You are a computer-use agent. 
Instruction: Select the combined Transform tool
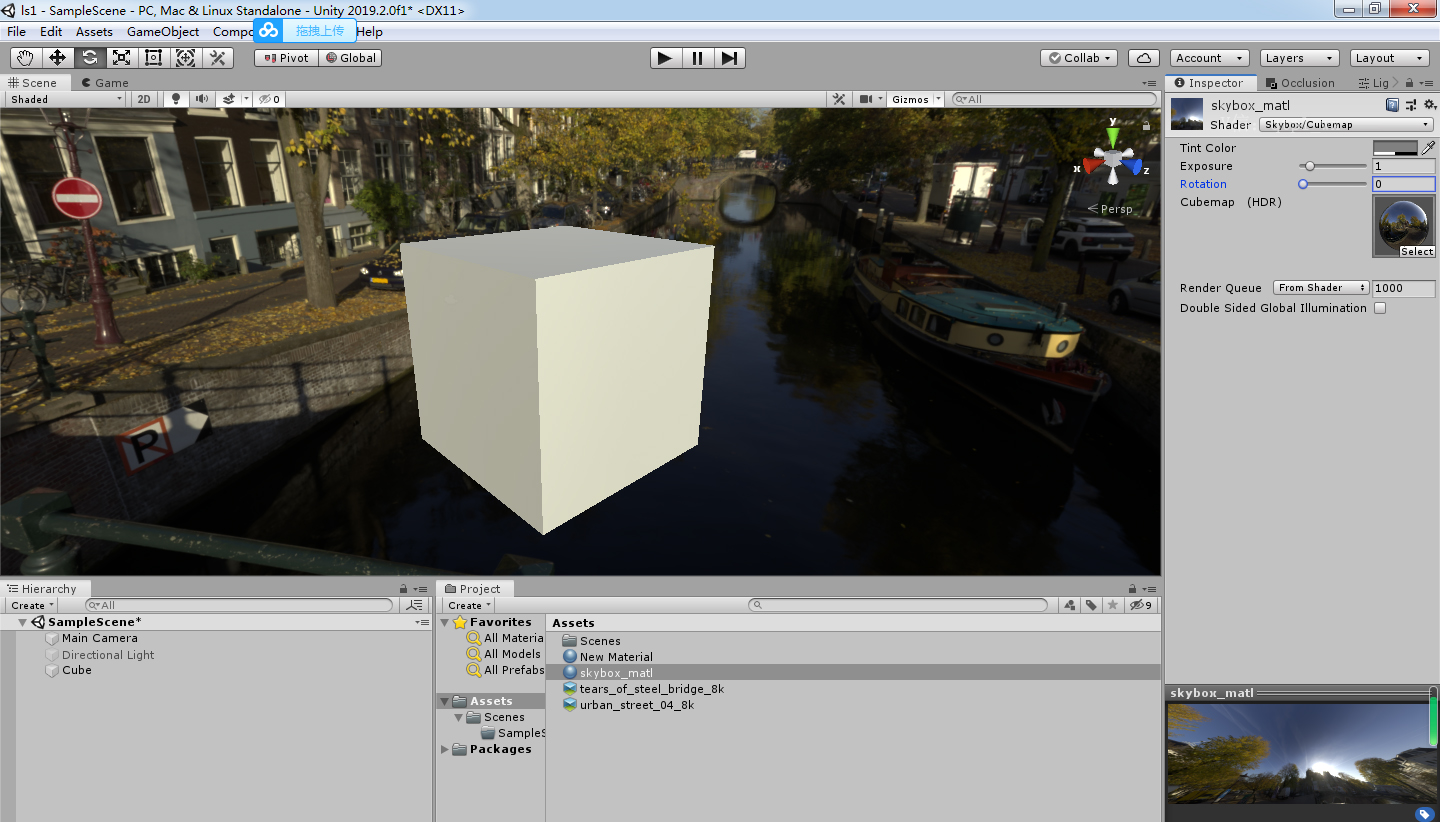pos(185,58)
